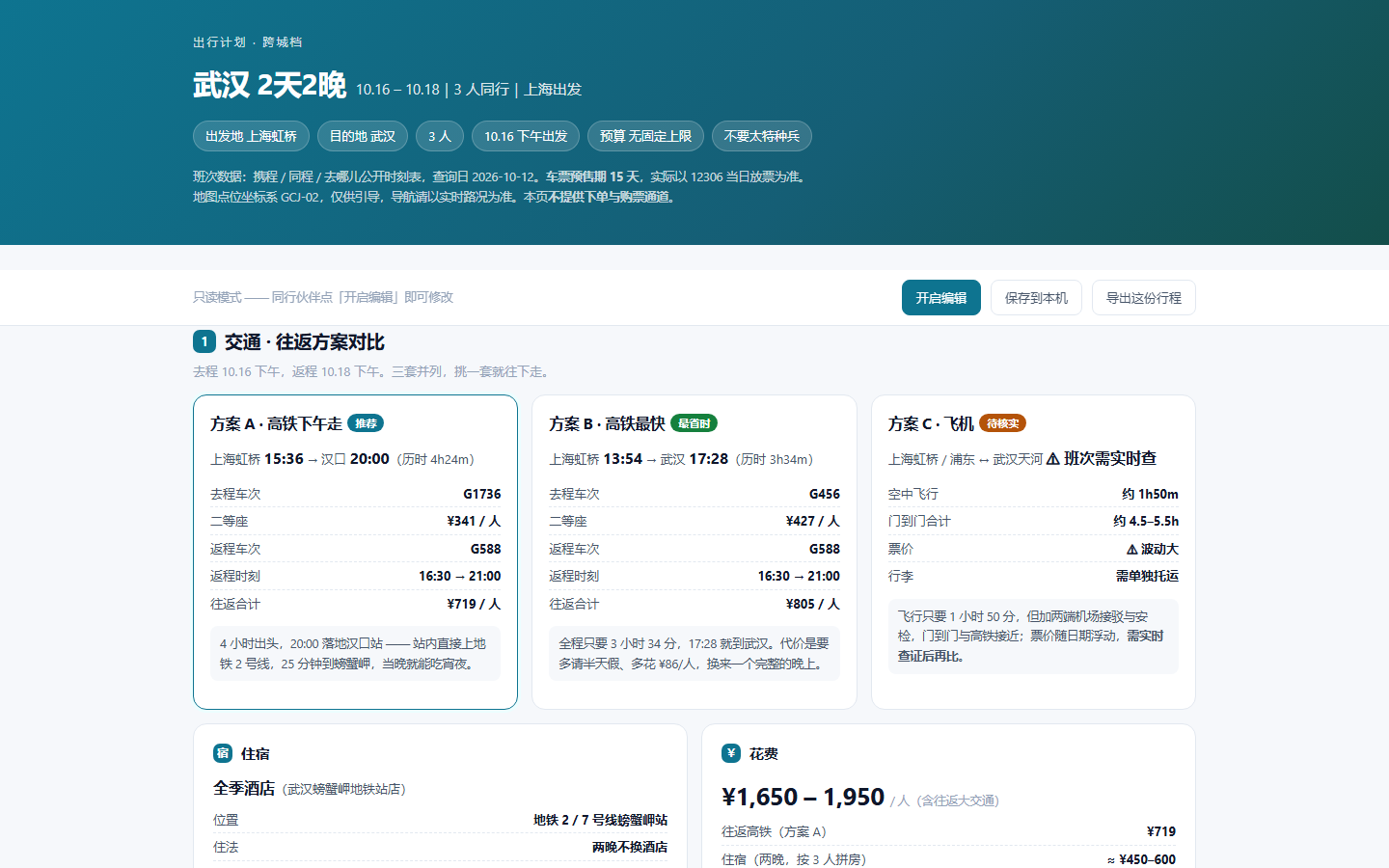The width and height of the screenshot is (1389, 868).
Task: Click the 约 1h50m flight time
Action: coord(1150,494)
